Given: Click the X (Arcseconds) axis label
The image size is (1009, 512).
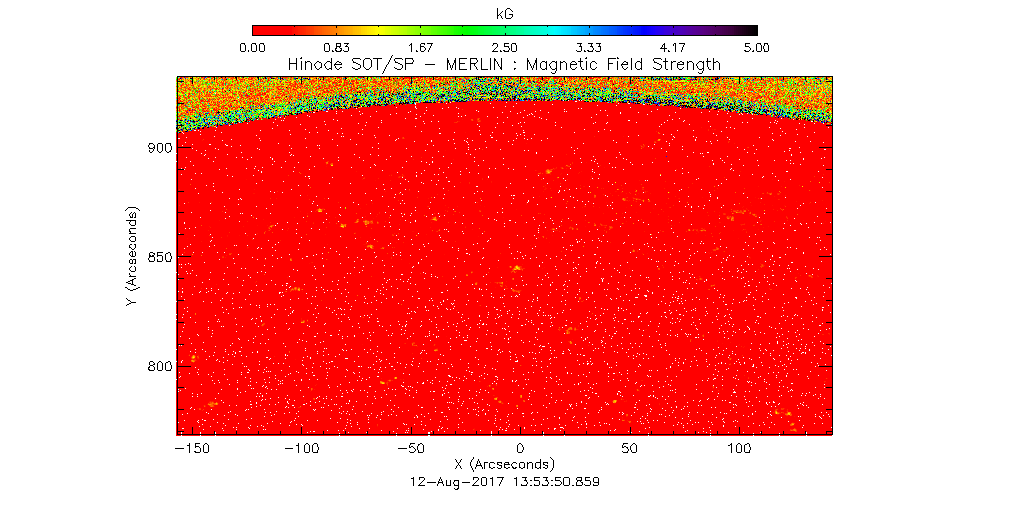Looking at the screenshot, I should 504,465.
